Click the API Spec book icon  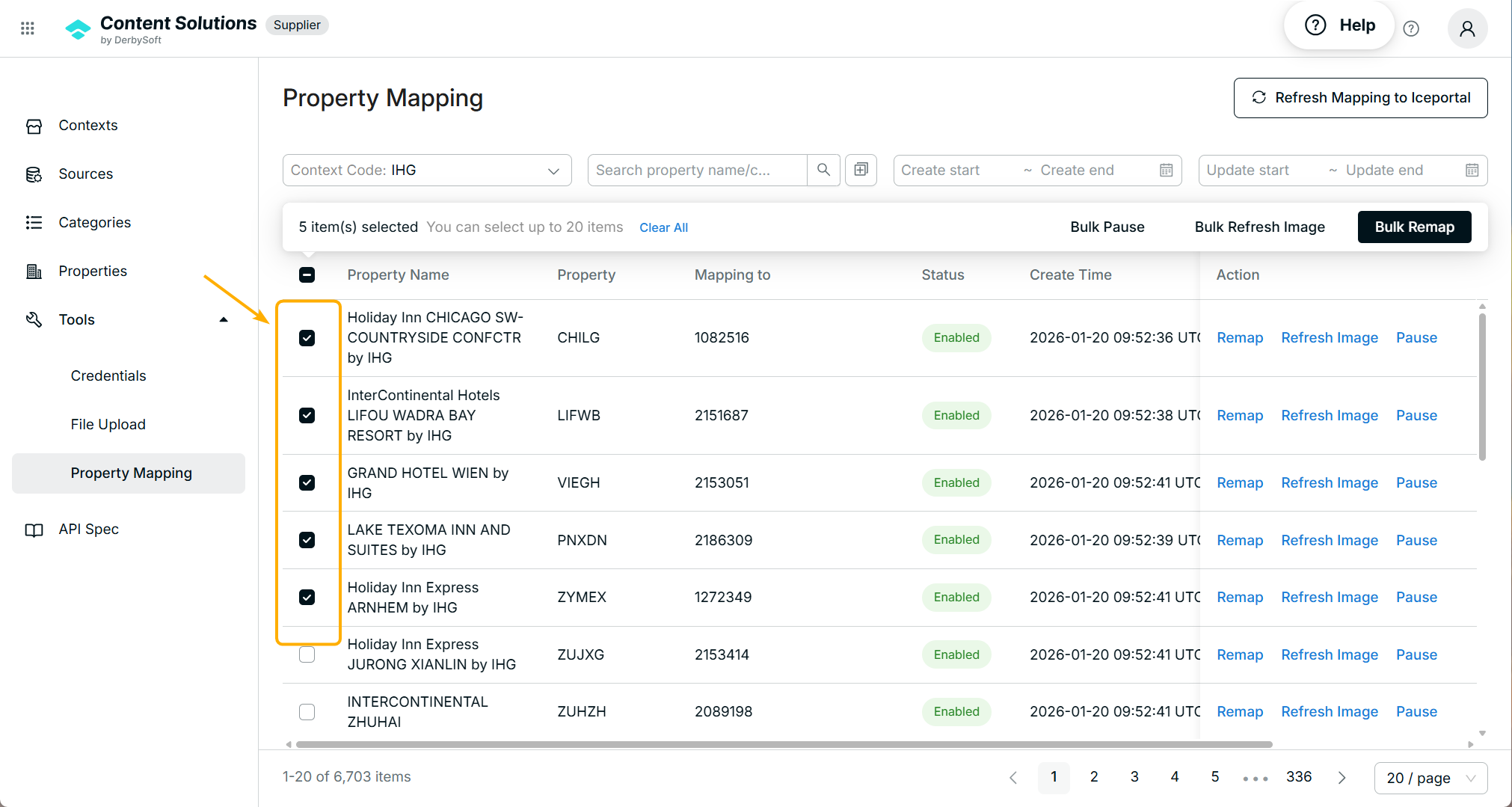[x=34, y=530]
